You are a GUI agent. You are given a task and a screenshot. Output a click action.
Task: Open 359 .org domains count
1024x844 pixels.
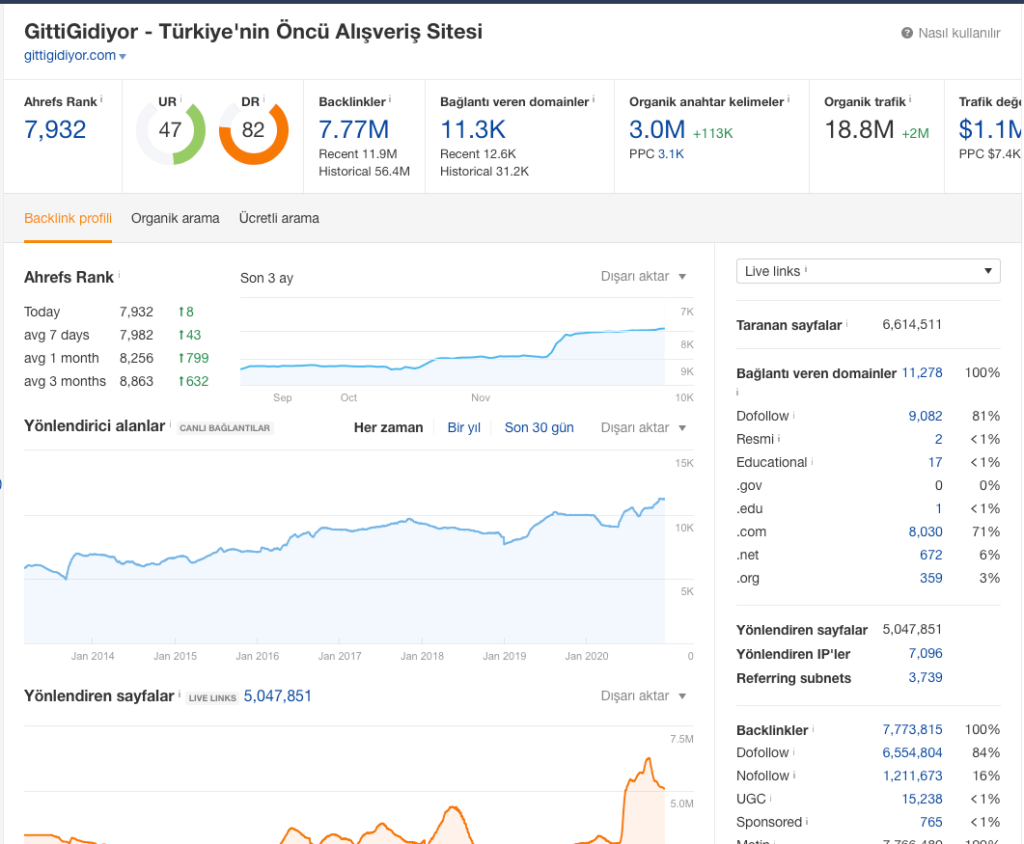pos(931,578)
